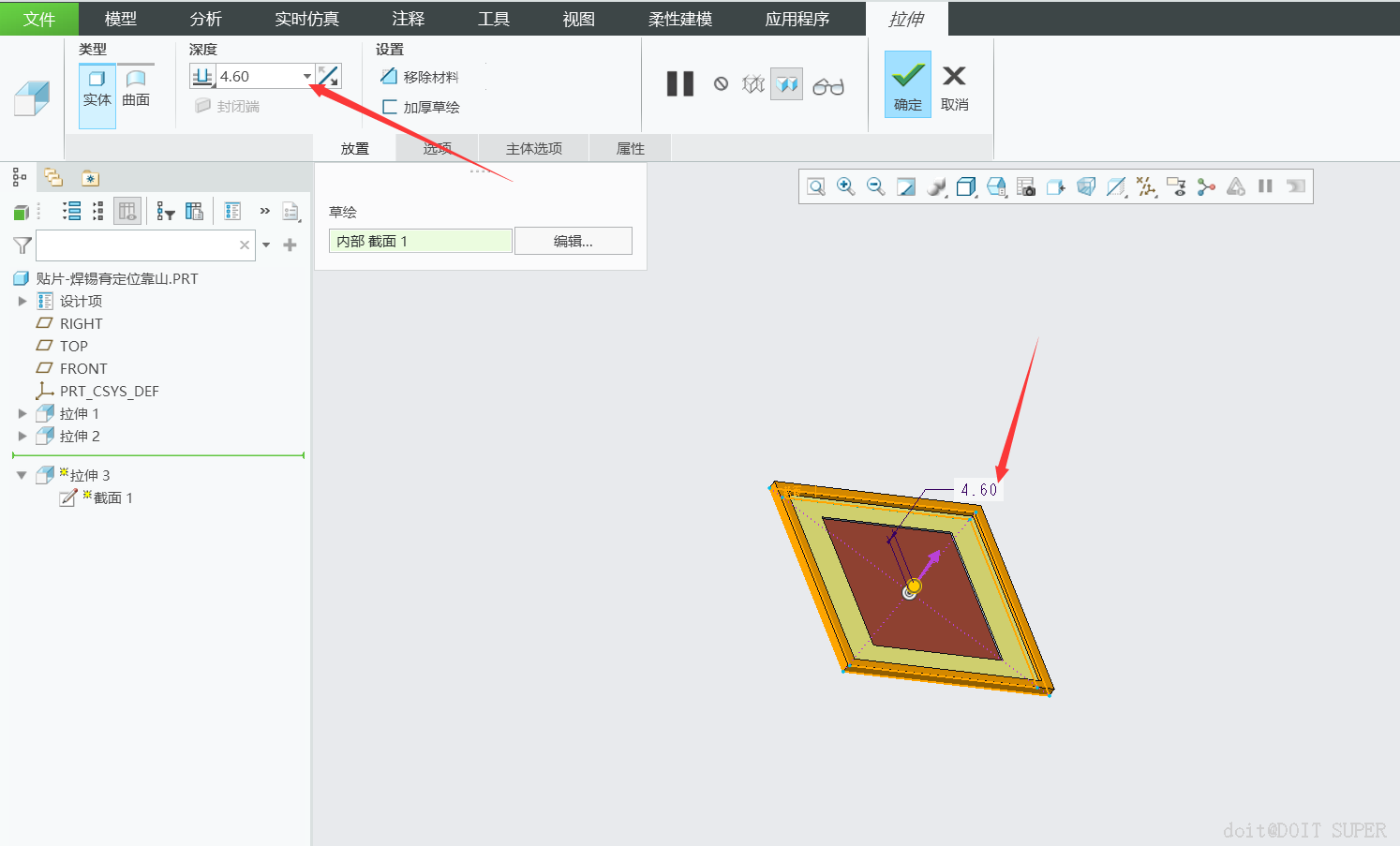
Task: Cancel the extrude with 取消
Action: 955,88
